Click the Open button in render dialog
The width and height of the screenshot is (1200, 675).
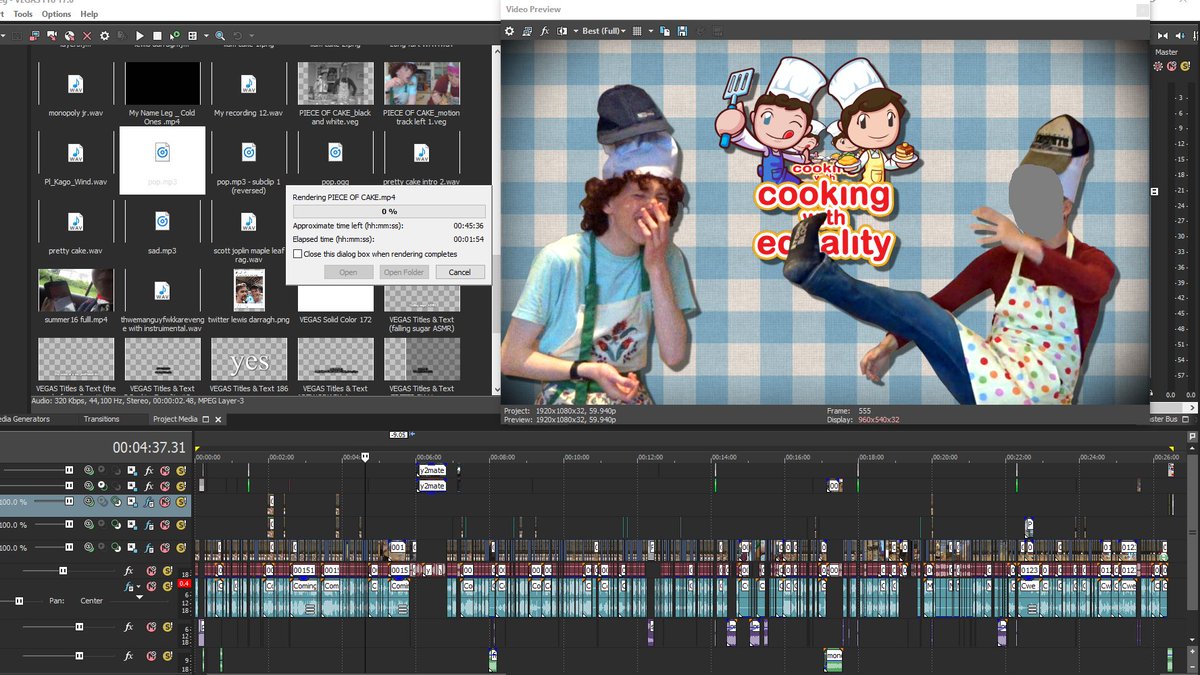(x=348, y=272)
